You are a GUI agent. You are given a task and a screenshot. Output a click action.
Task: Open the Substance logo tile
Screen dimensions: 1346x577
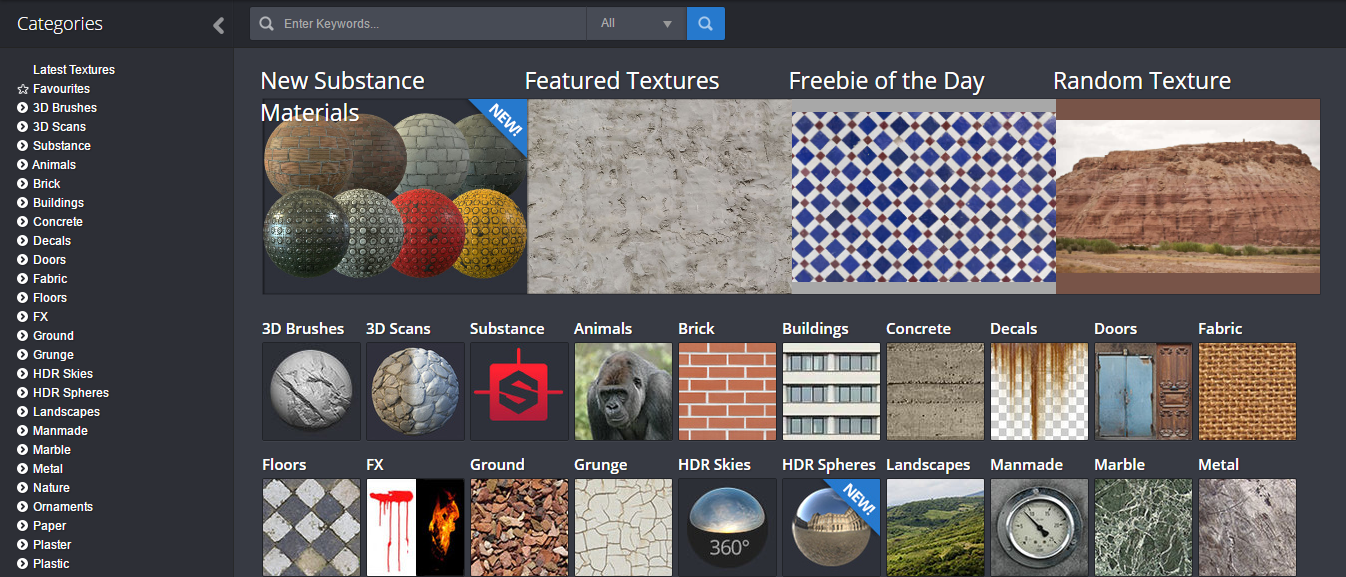pos(519,391)
